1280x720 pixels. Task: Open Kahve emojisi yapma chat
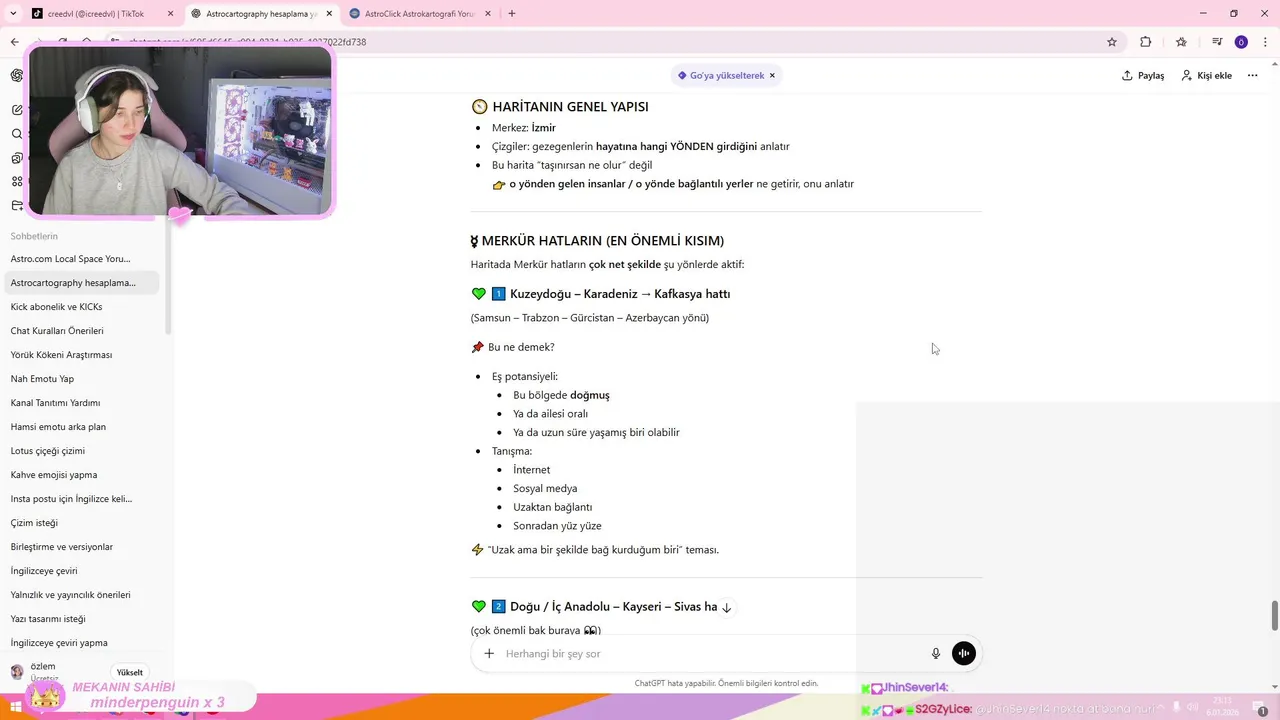(82, 475)
